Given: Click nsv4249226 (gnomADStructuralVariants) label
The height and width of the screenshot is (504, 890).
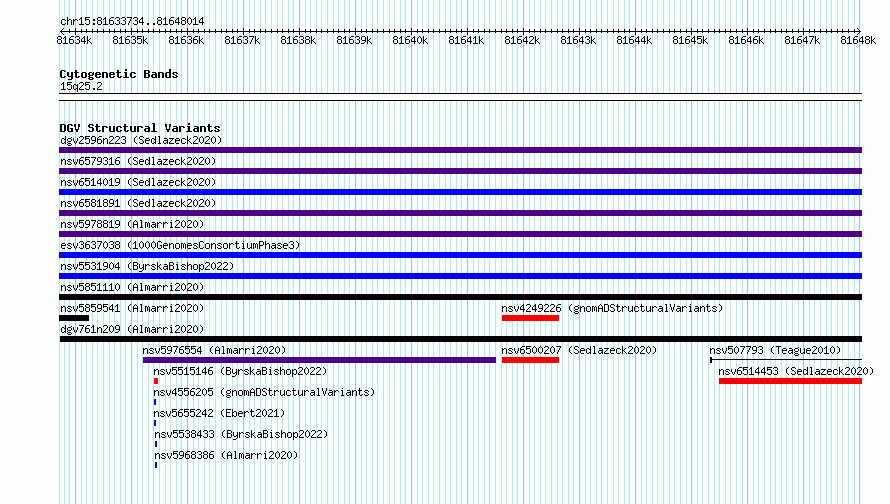Looking at the screenshot, I should [x=612, y=308].
